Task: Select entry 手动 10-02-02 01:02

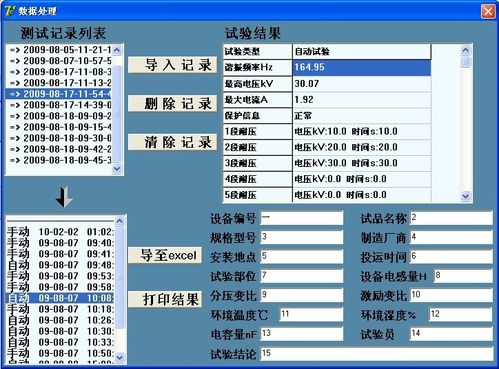Action: (x=60, y=232)
